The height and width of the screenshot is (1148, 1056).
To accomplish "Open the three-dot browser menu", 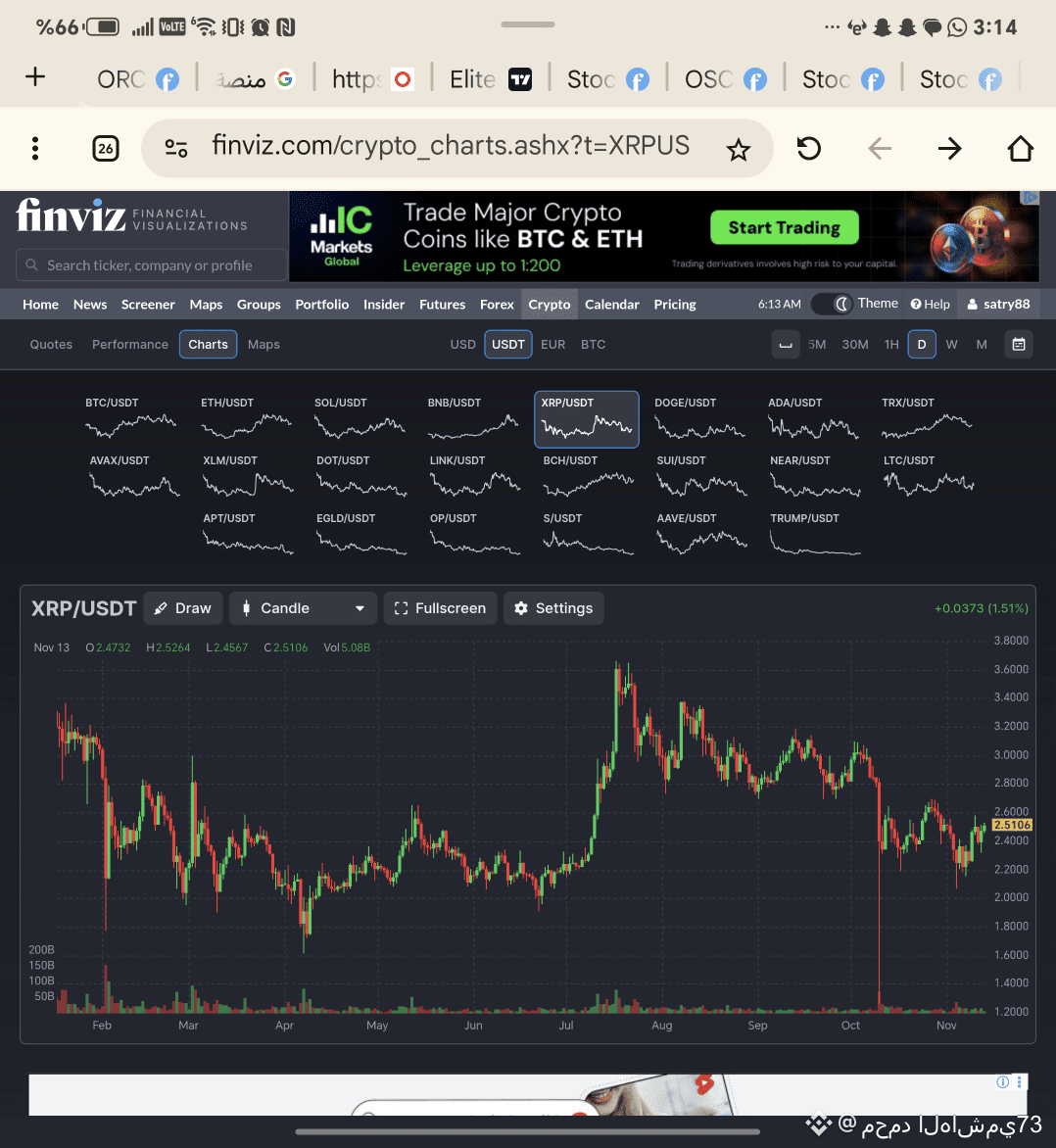I will (x=35, y=149).
